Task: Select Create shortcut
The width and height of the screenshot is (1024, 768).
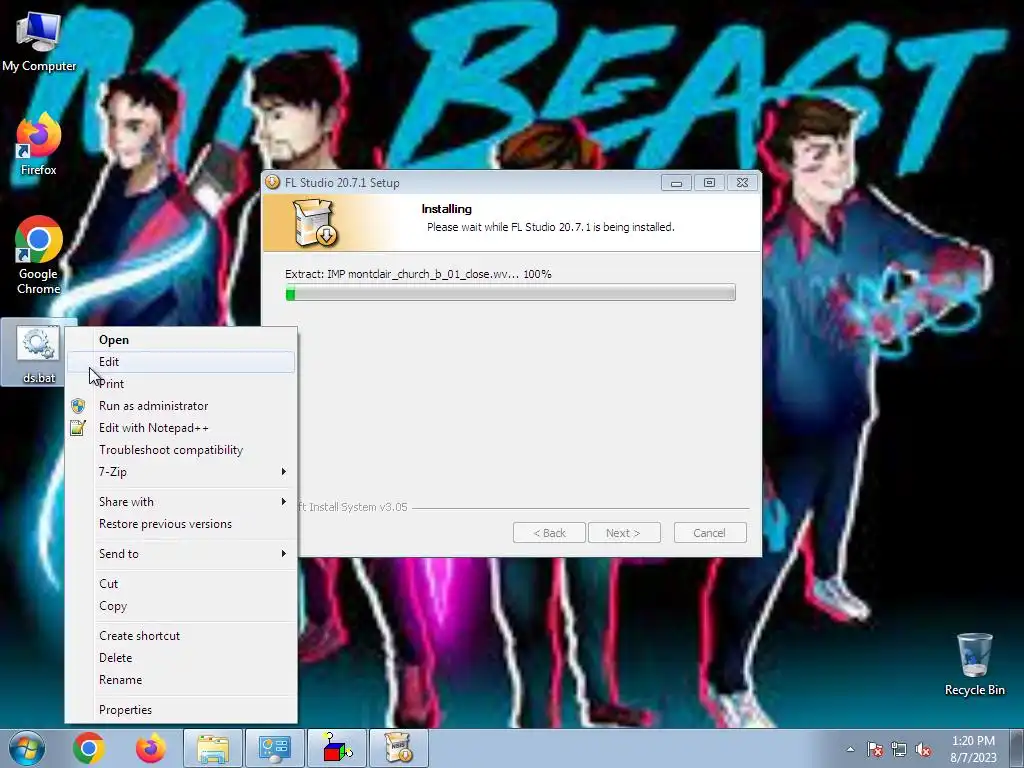Action: tap(181, 635)
